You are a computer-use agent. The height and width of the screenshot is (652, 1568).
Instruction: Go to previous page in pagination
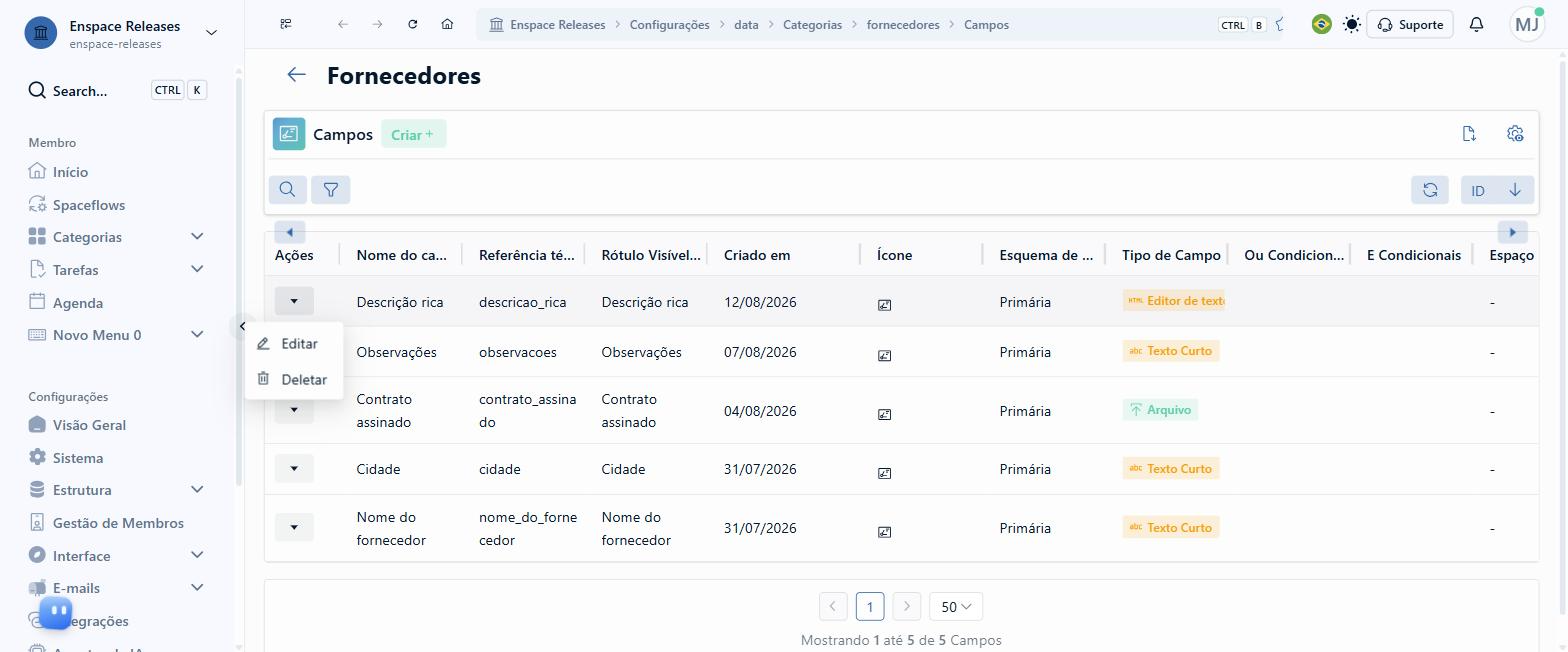[833, 606]
